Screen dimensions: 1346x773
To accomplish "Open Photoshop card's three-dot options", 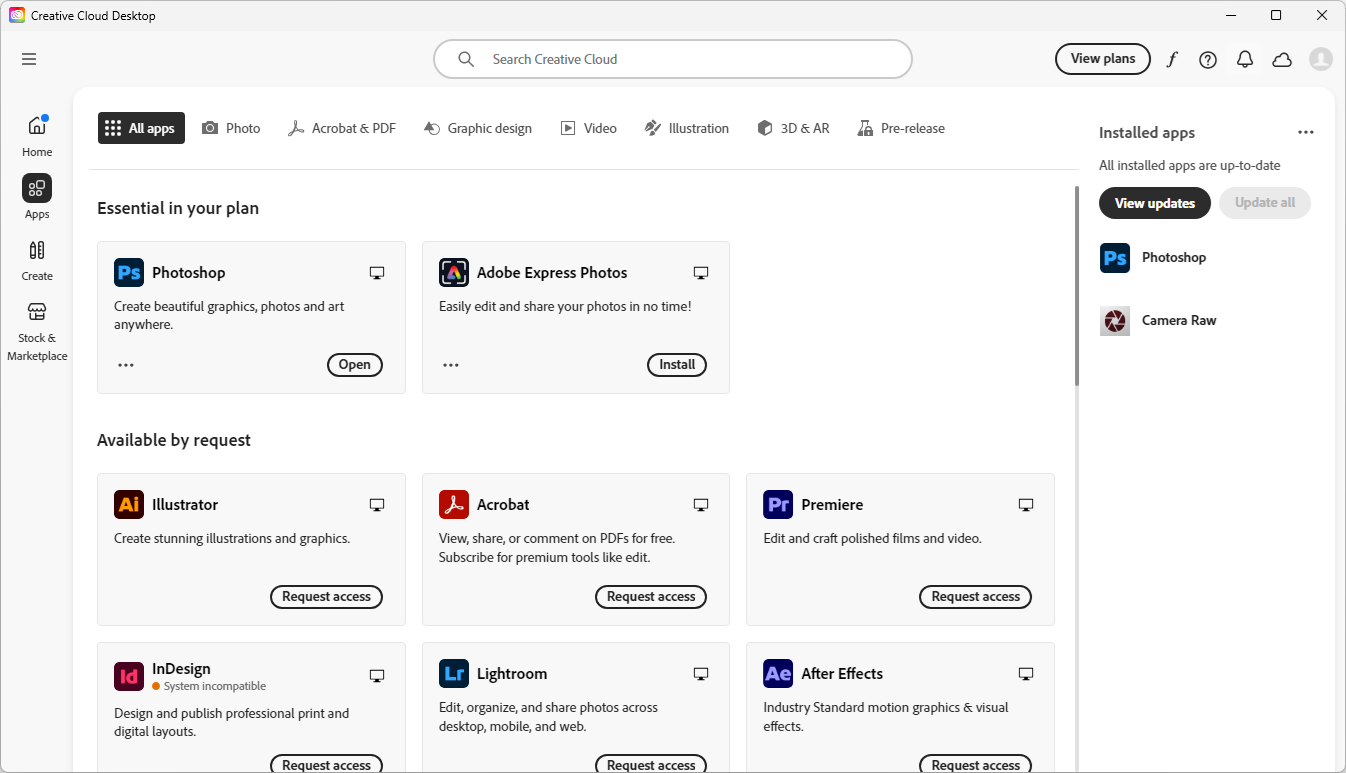I will (126, 365).
